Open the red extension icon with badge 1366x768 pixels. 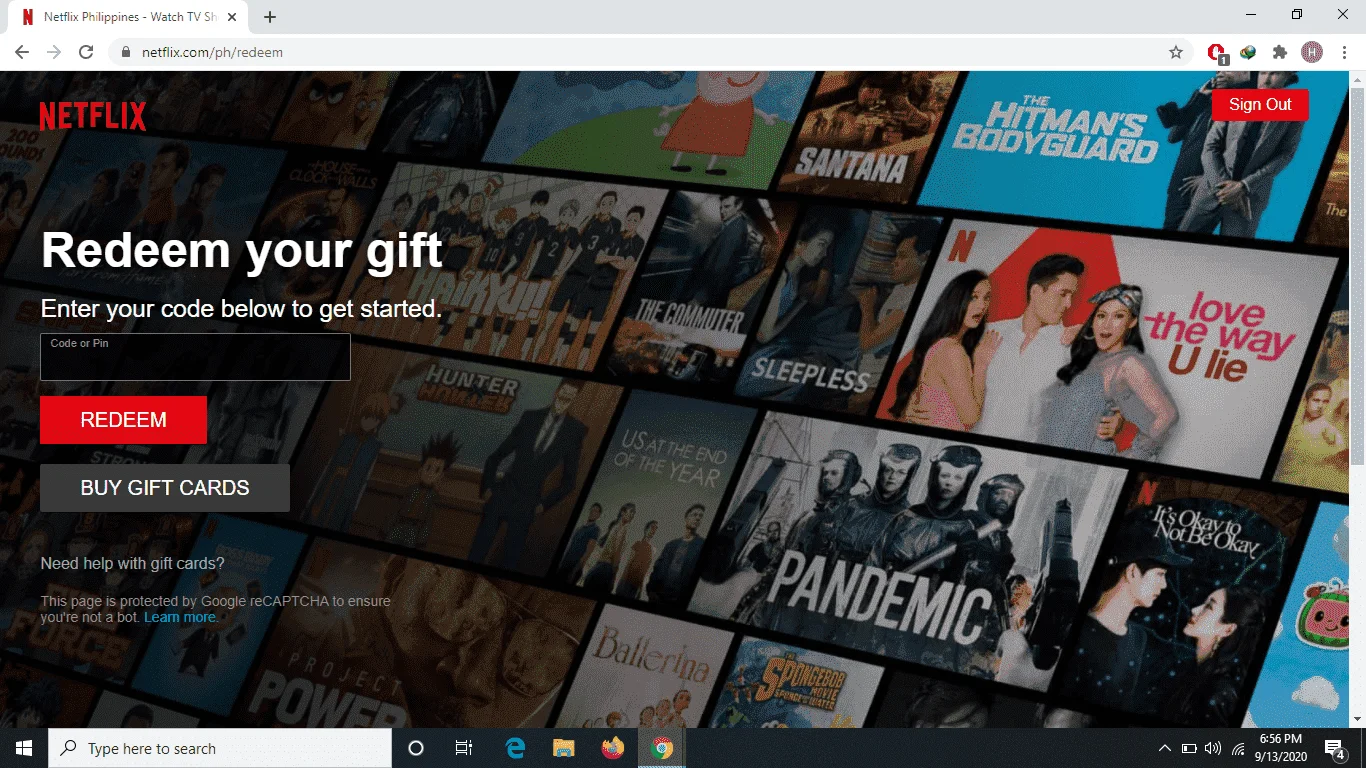(x=1216, y=53)
